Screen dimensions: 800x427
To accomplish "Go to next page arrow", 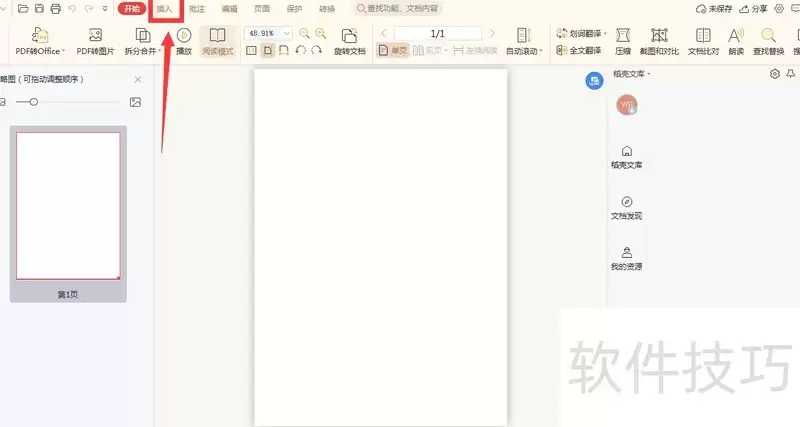I will point(492,34).
